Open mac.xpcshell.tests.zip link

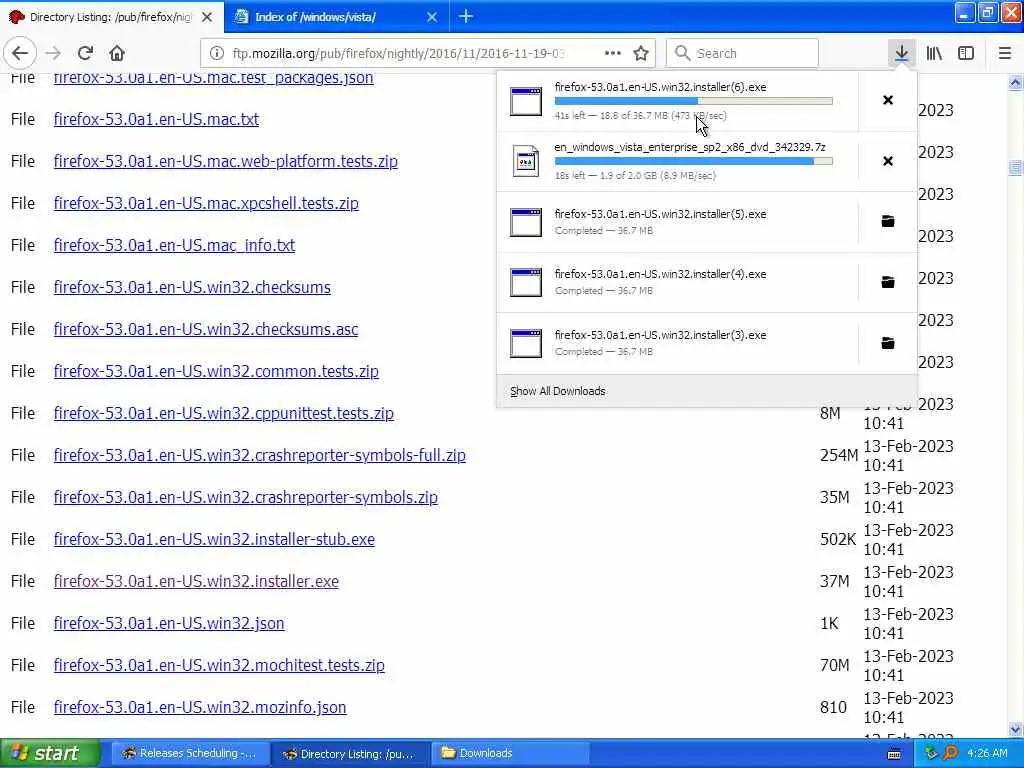(206, 203)
